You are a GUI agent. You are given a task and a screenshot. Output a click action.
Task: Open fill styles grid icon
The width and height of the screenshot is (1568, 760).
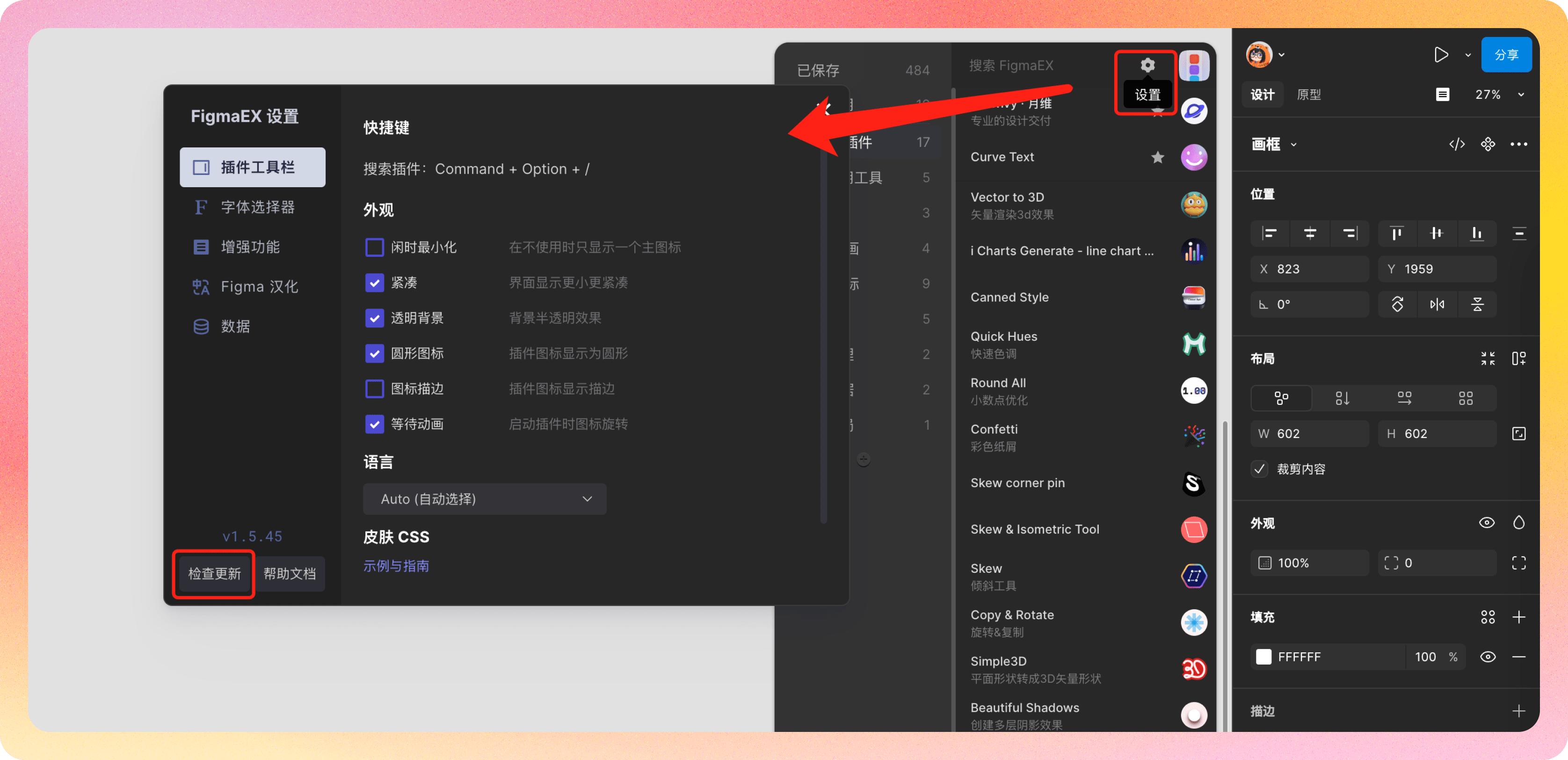[x=1488, y=618]
